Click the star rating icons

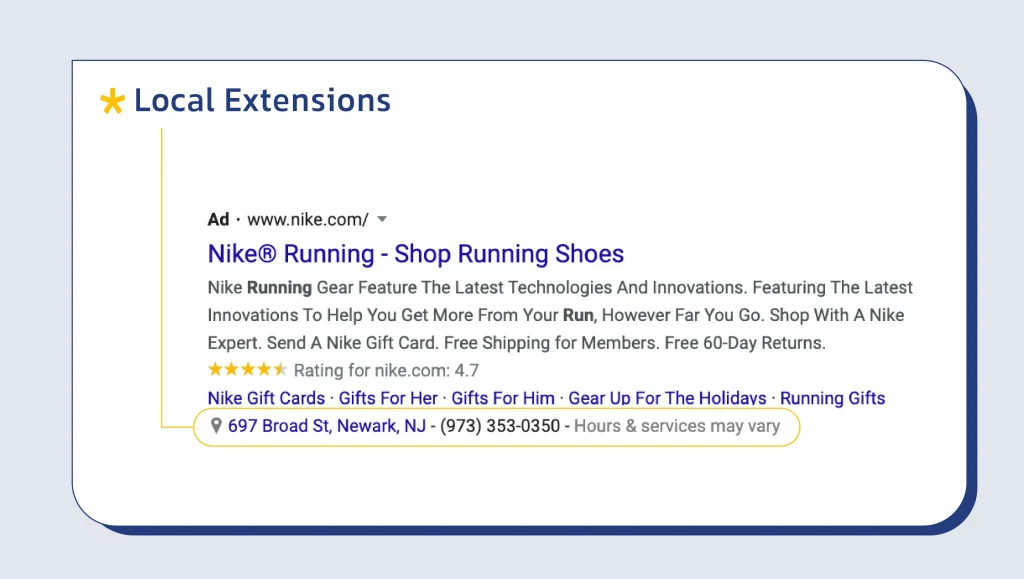tap(248, 369)
